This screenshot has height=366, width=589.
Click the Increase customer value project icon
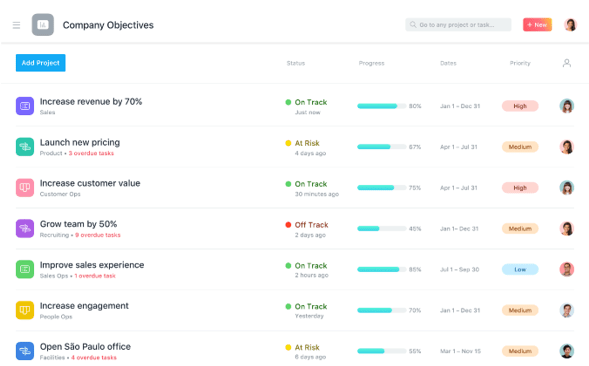pos(25,188)
